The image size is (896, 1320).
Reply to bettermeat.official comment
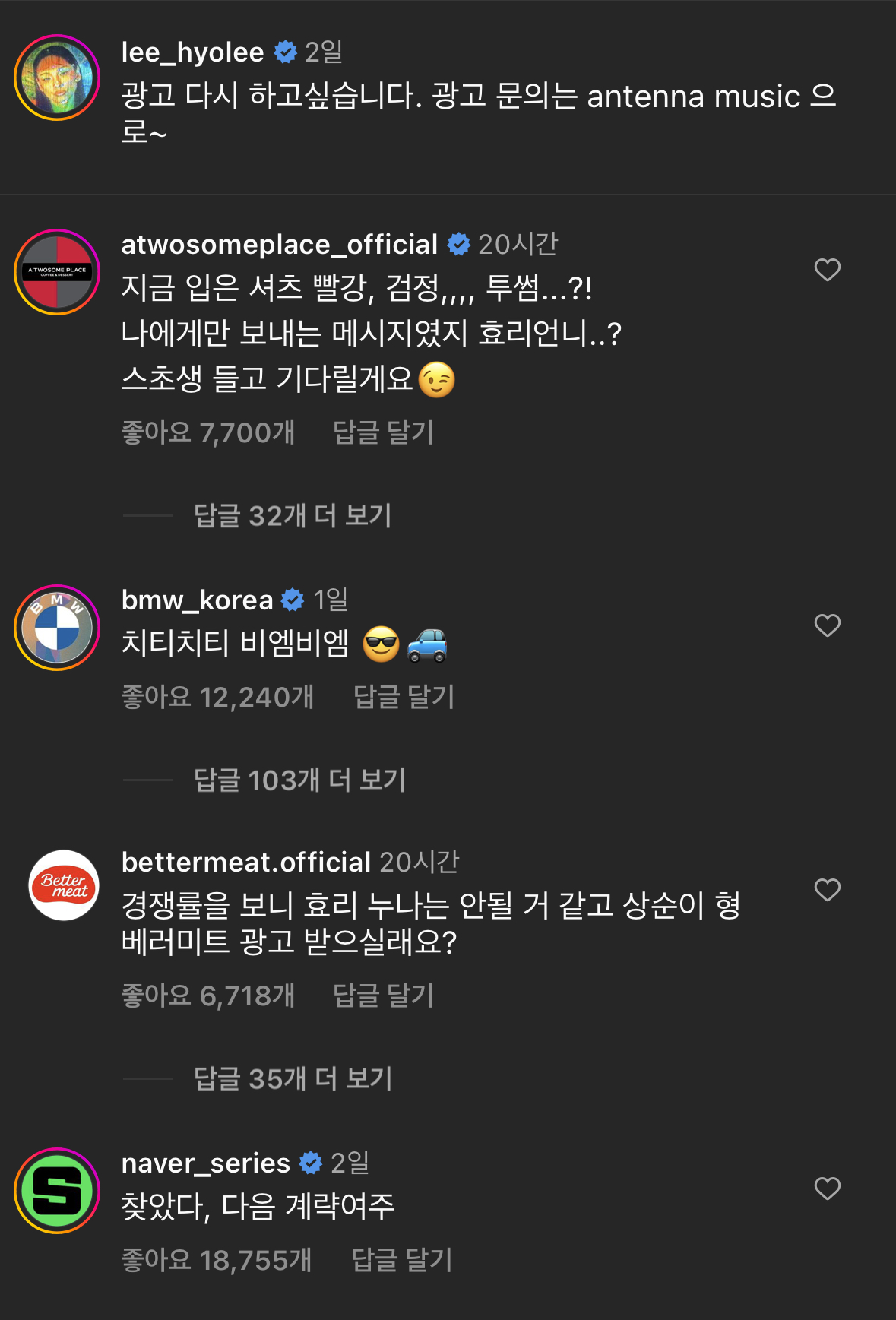click(383, 996)
